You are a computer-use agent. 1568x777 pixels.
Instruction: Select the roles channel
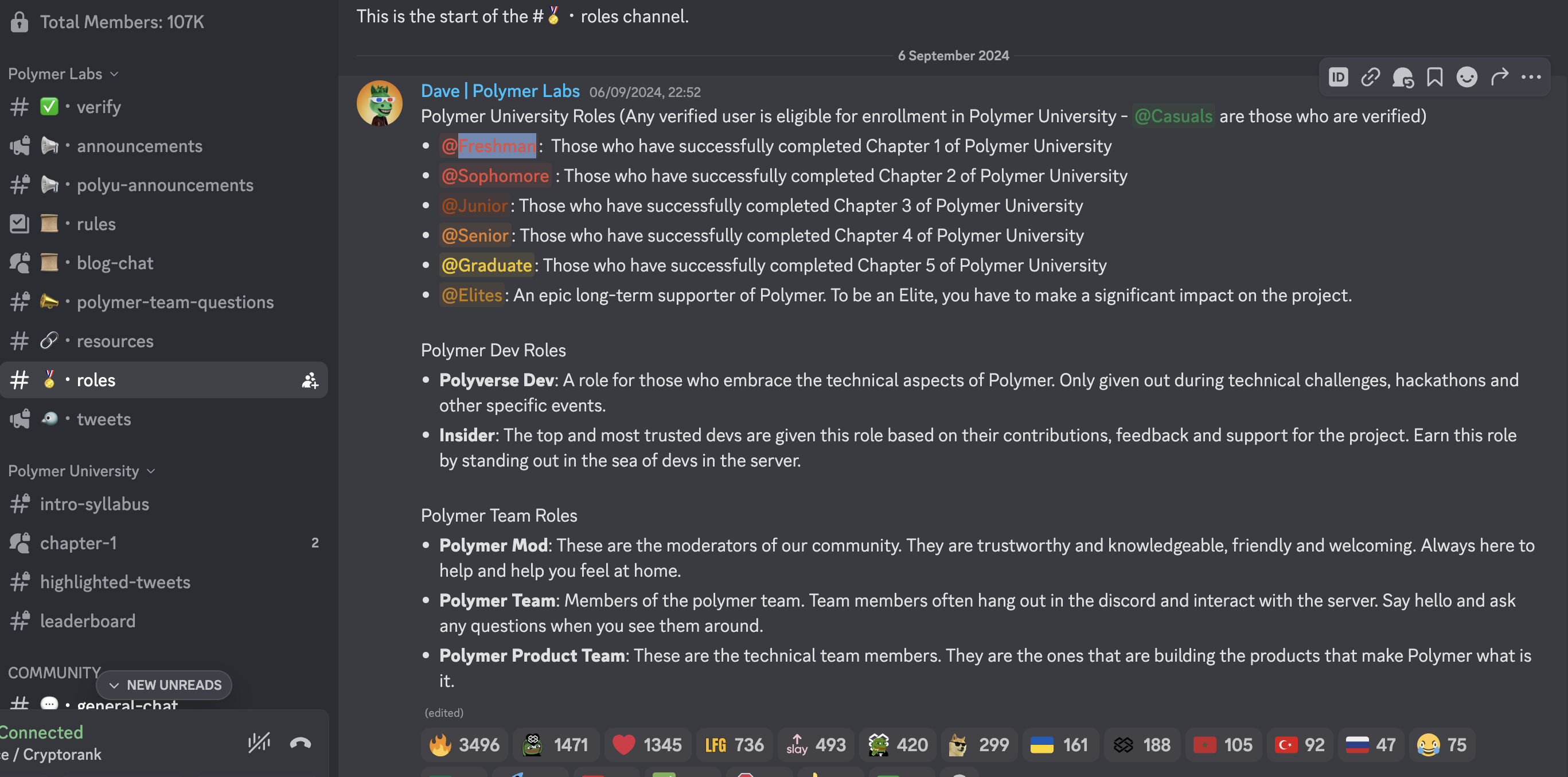(163, 380)
